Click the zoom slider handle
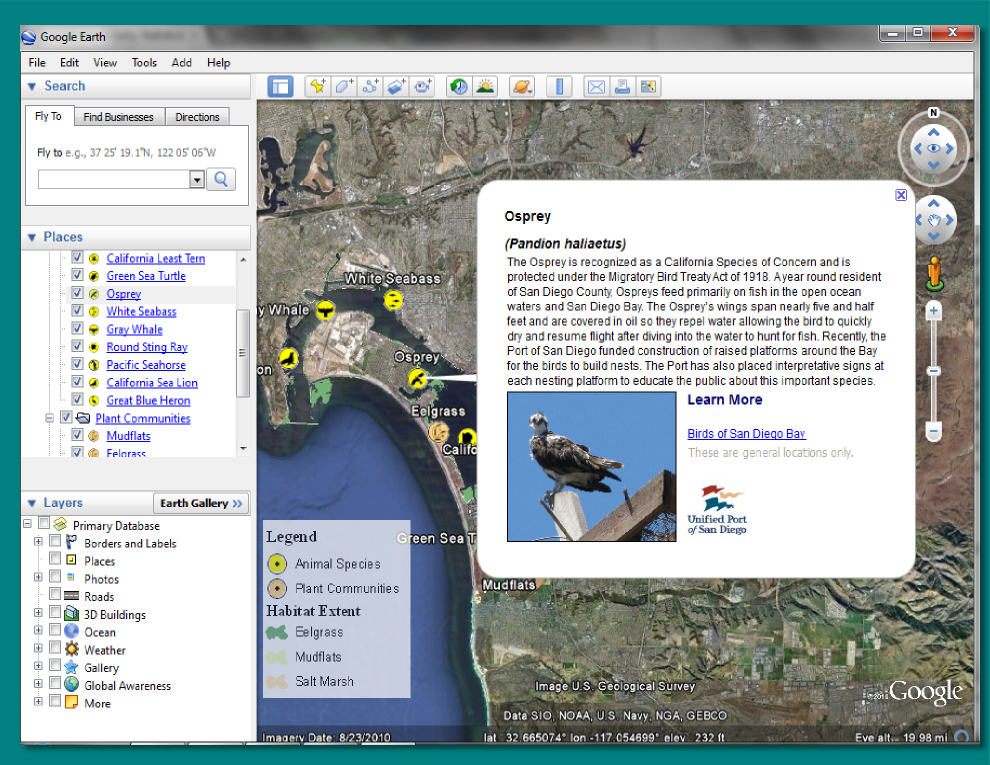 934,371
